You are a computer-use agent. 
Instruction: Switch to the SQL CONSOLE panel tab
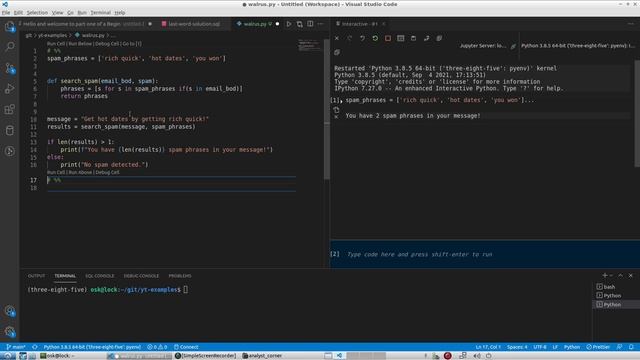pos(100,276)
